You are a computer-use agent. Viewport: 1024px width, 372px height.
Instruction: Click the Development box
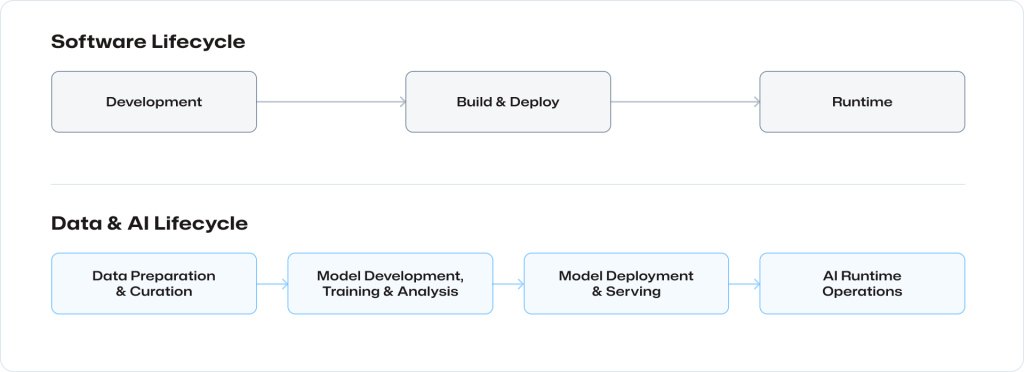click(154, 102)
